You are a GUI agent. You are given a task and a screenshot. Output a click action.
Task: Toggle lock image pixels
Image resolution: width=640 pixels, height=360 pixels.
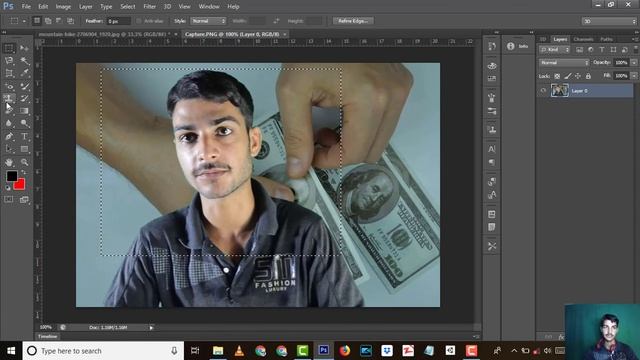click(x=568, y=76)
